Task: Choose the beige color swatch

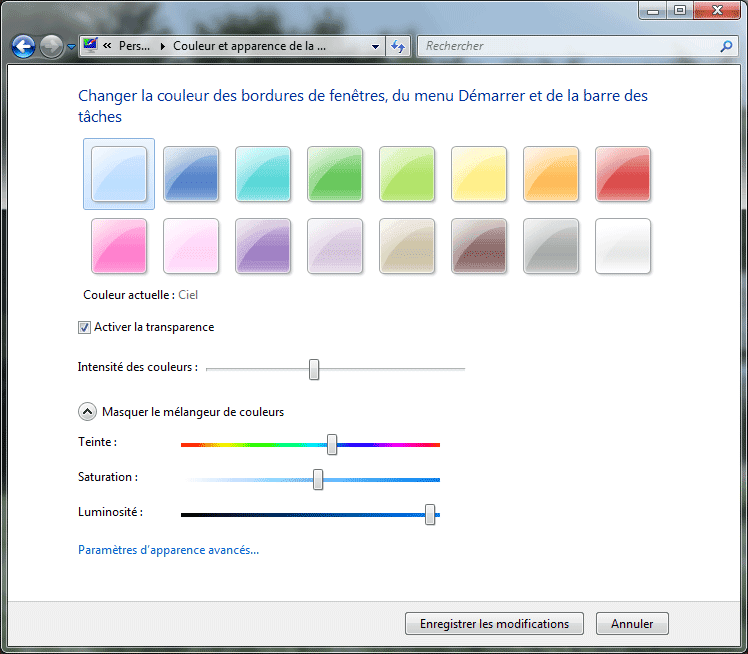Action: tap(407, 246)
